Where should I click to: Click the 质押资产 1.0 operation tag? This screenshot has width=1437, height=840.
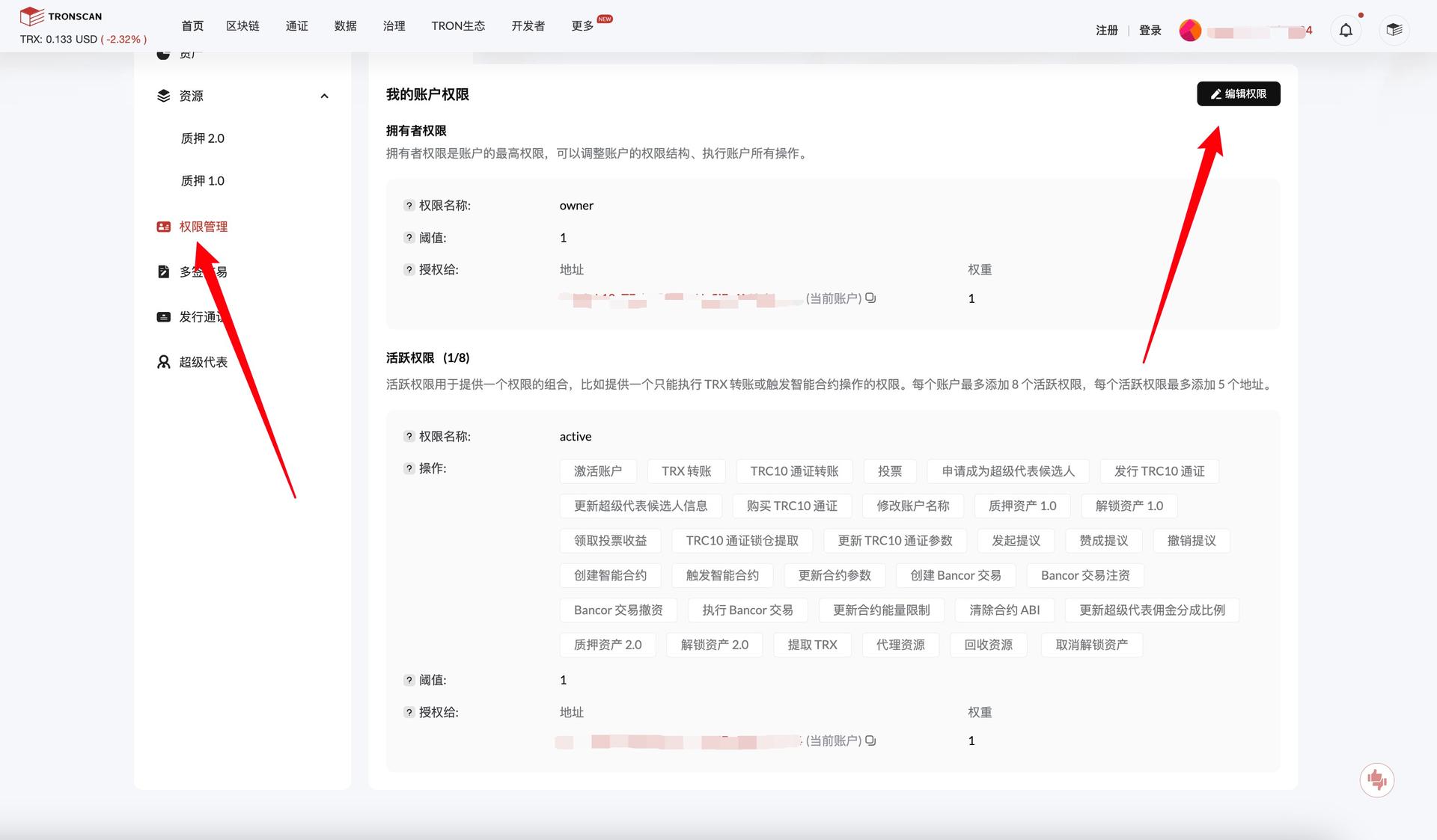pos(1022,506)
